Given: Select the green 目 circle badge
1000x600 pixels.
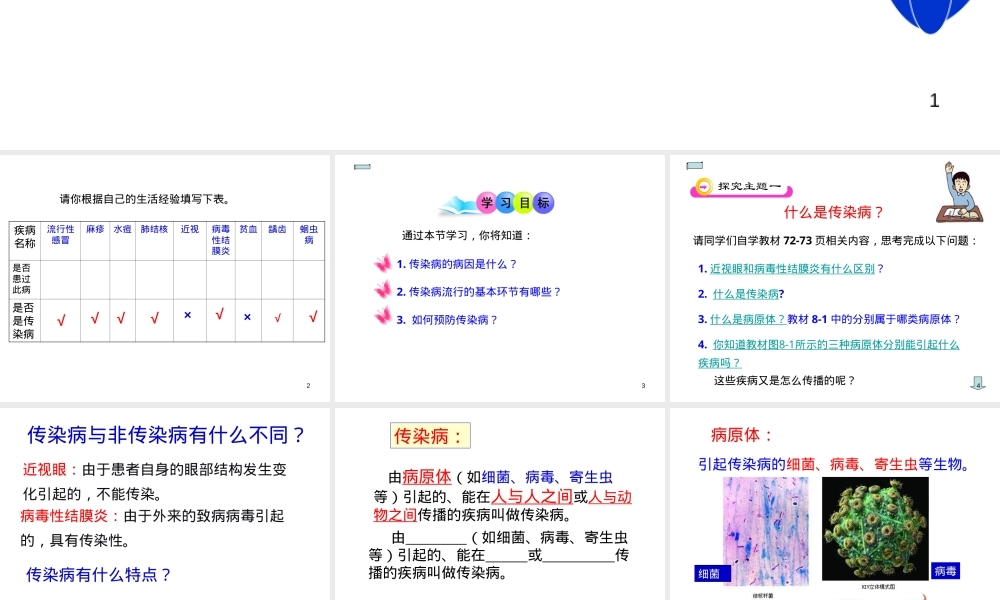Looking at the screenshot, I should tap(524, 203).
